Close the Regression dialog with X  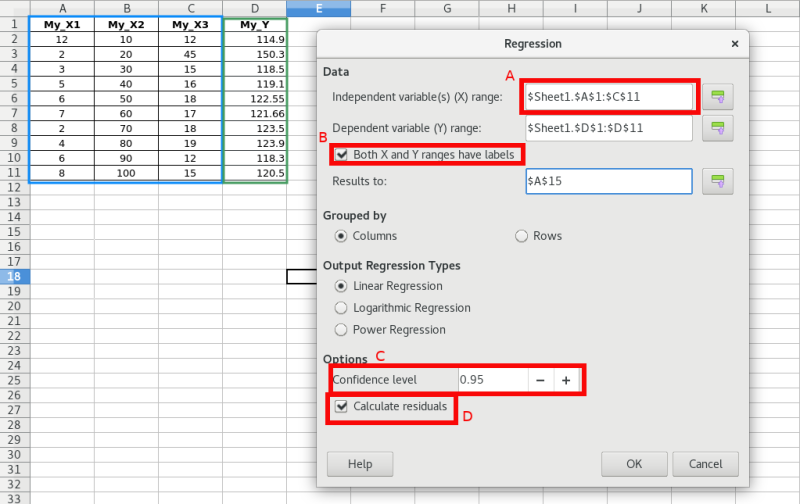(x=735, y=44)
